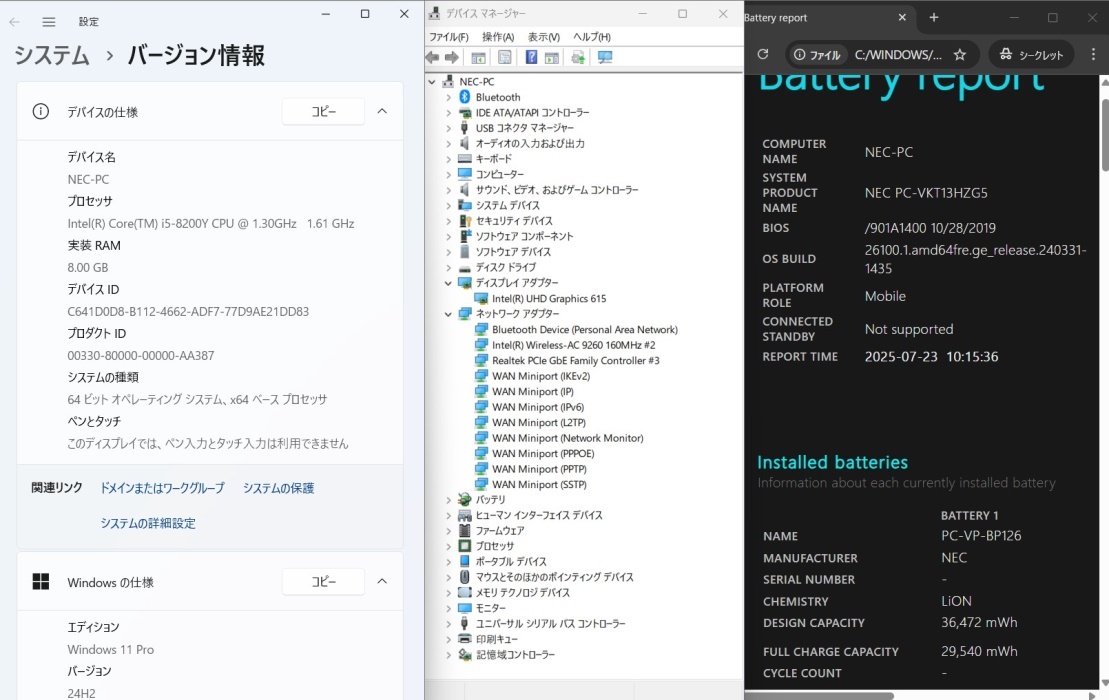
Task: Click the update device driver toolbar icon
Action: 578,57
